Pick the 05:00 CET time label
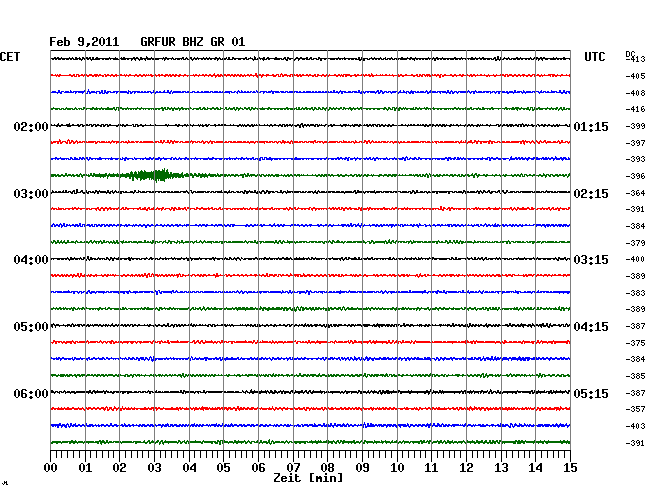The image size is (650, 494). [x=31, y=327]
